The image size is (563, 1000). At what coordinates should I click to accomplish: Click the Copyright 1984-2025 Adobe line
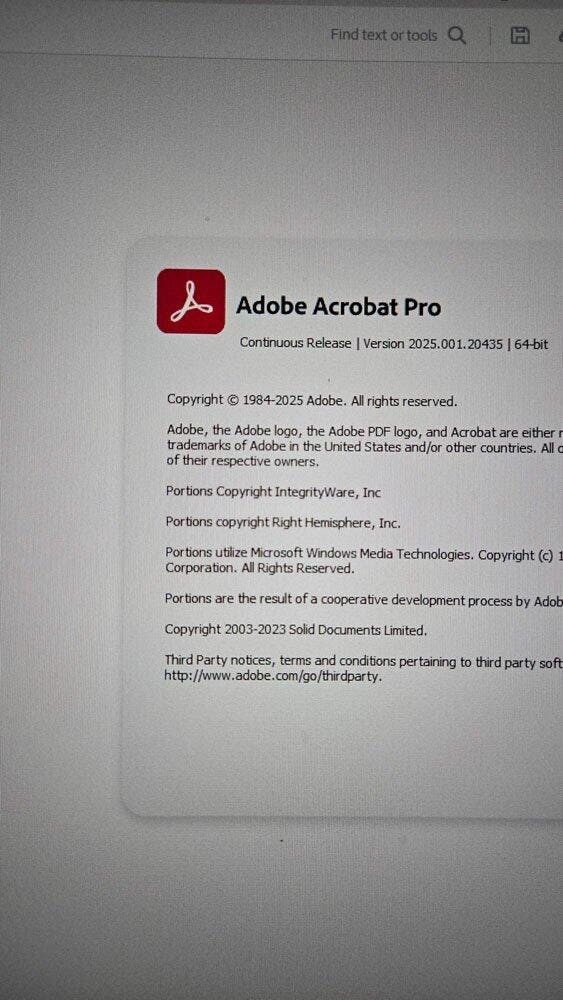[312, 401]
